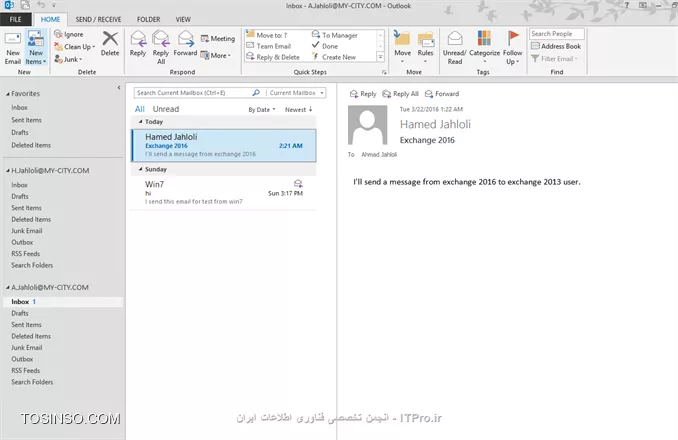
Task: Collapse the H.Jahloli@MY-CITY.COM mailbox tree
Action: (x=8, y=171)
